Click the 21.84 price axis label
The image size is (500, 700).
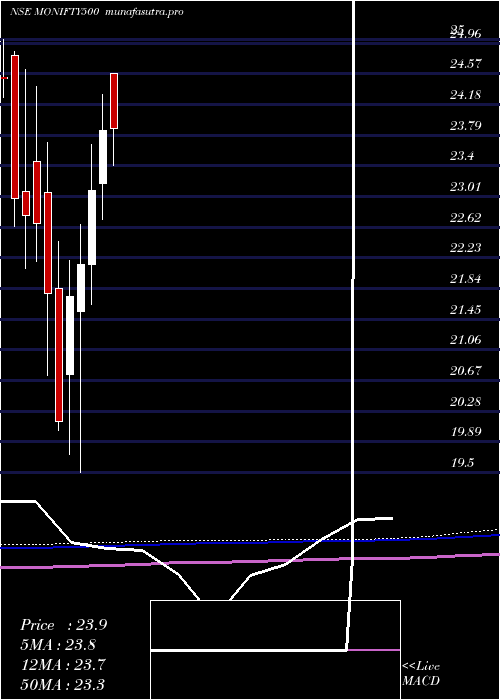(x=465, y=279)
